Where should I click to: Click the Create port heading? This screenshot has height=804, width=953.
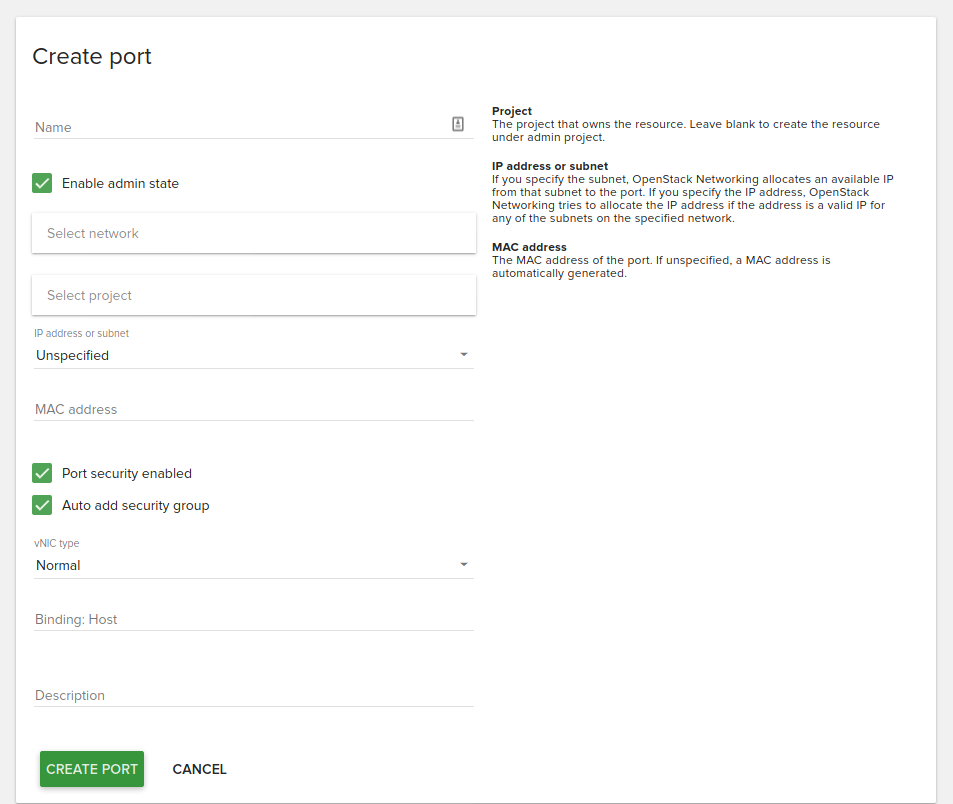point(92,57)
